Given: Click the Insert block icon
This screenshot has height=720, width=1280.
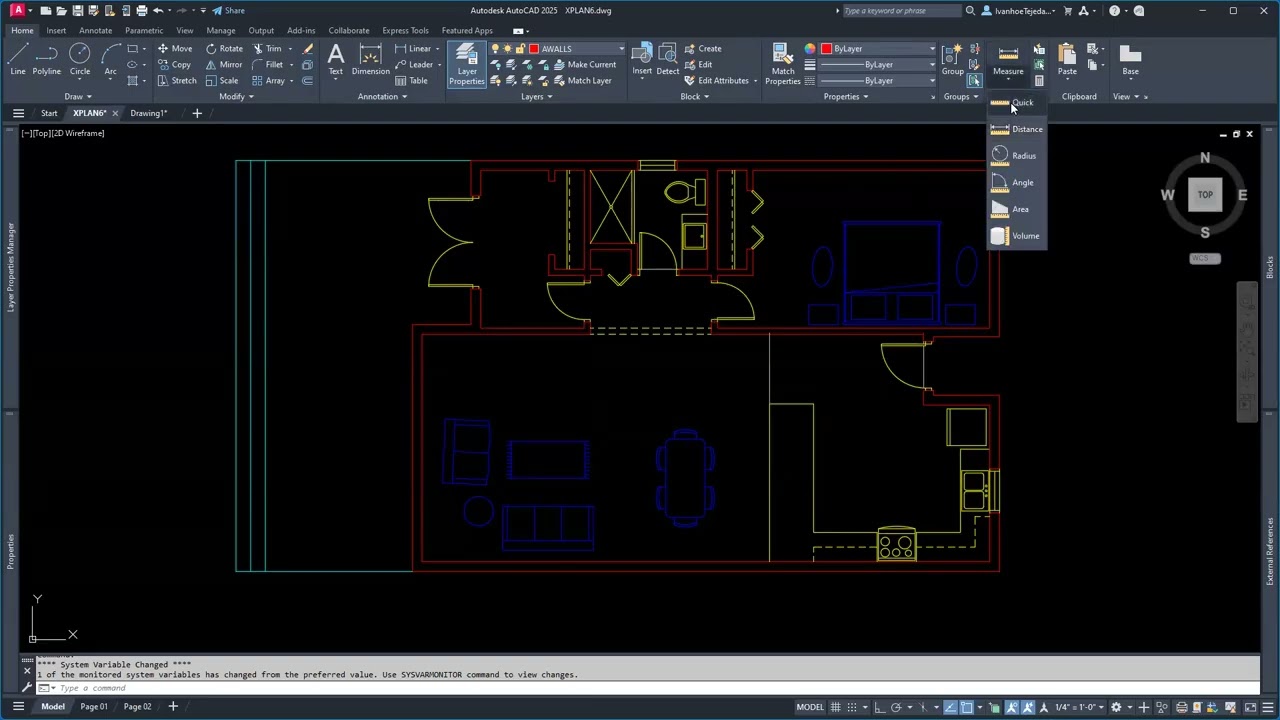Looking at the screenshot, I should click(x=642, y=60).
